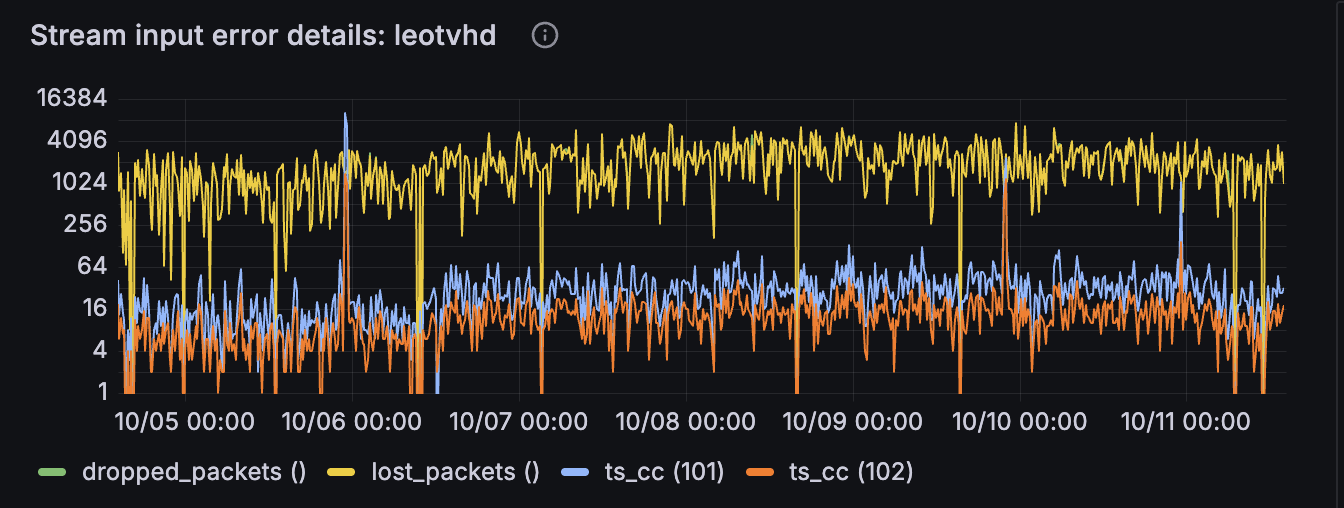Click the 10/09 00:00 time axis label
The image size is (1344, 508).
pyautogui.click(x=852, y=421)
